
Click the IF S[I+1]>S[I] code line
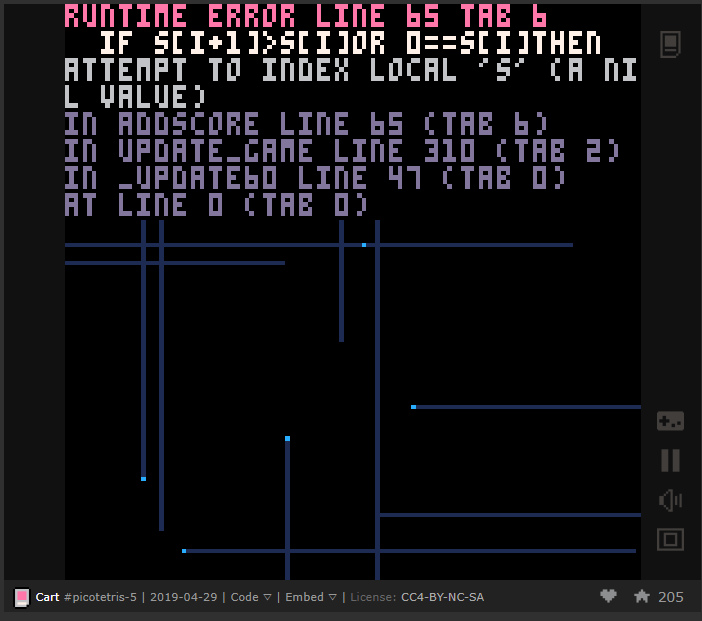click(x=350, y=43)
